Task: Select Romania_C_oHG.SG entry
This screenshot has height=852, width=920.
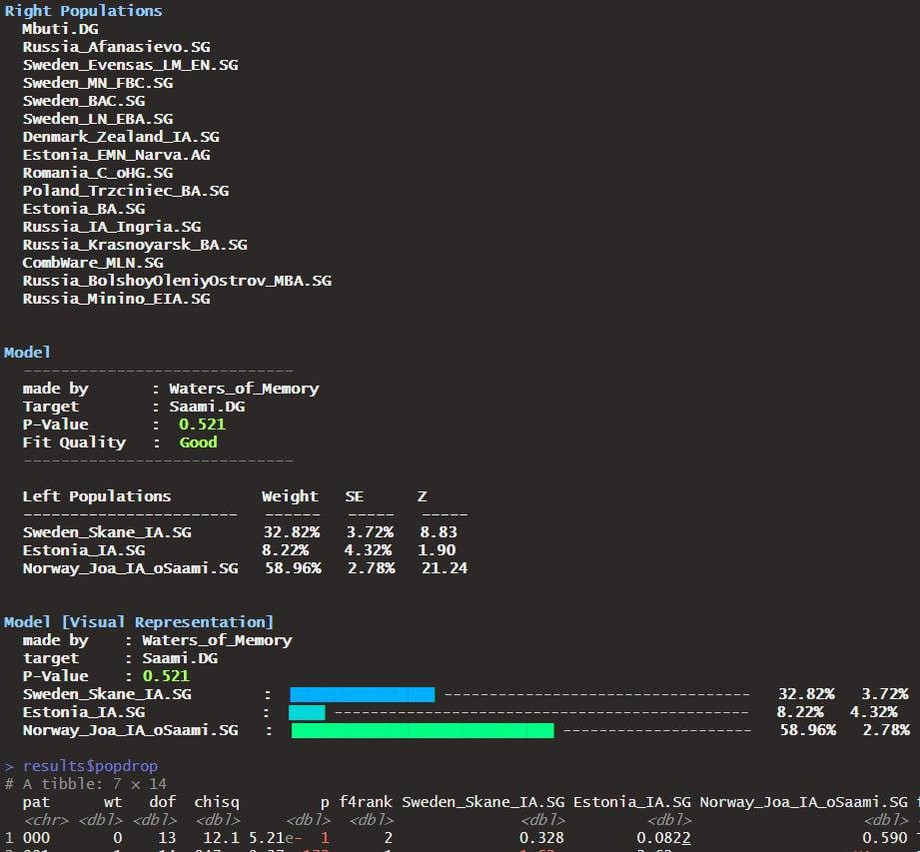Action: [x=98, y=173]
